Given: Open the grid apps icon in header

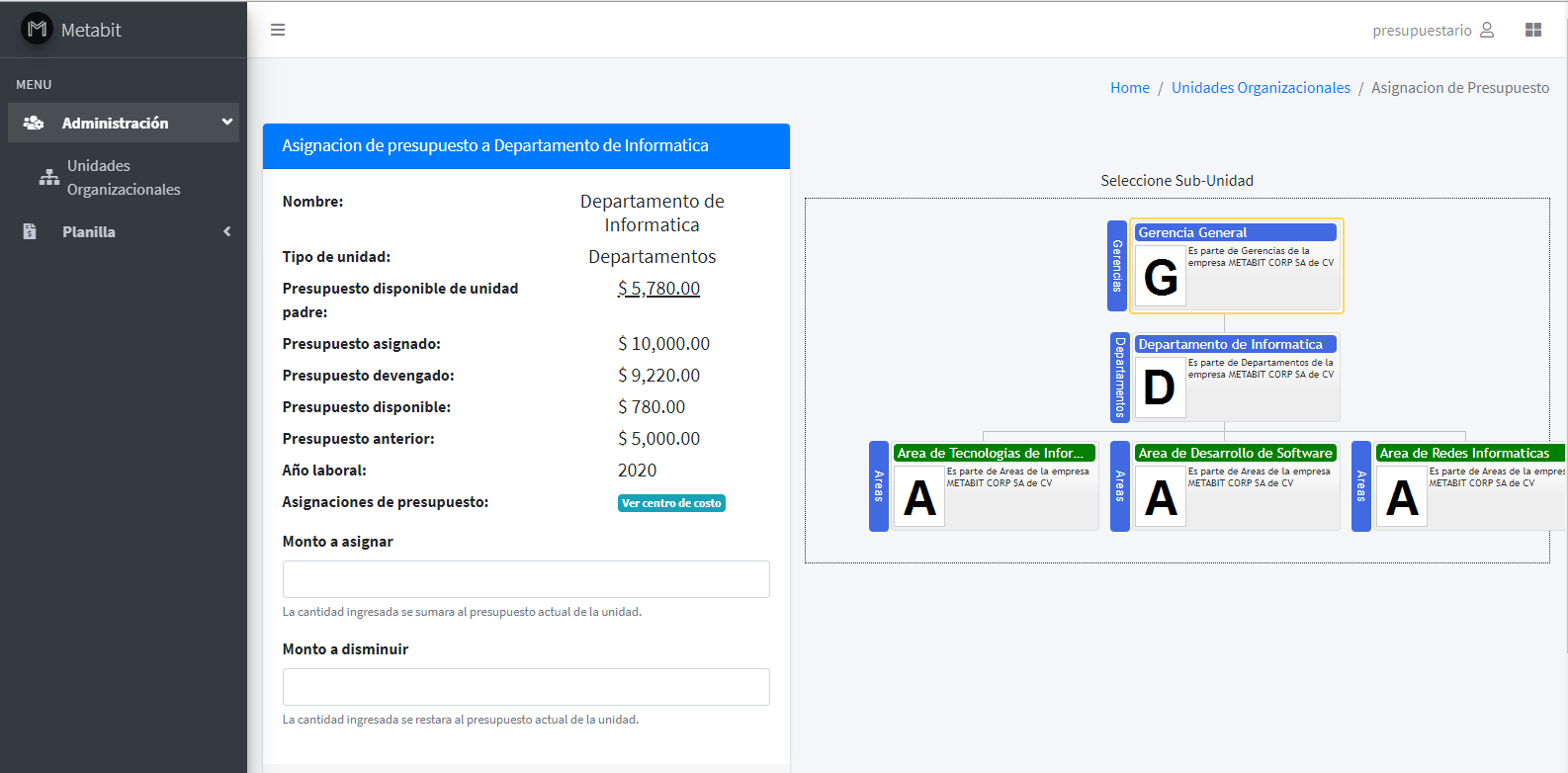Looking at the screenshot, I should [x=1533, y=30].
